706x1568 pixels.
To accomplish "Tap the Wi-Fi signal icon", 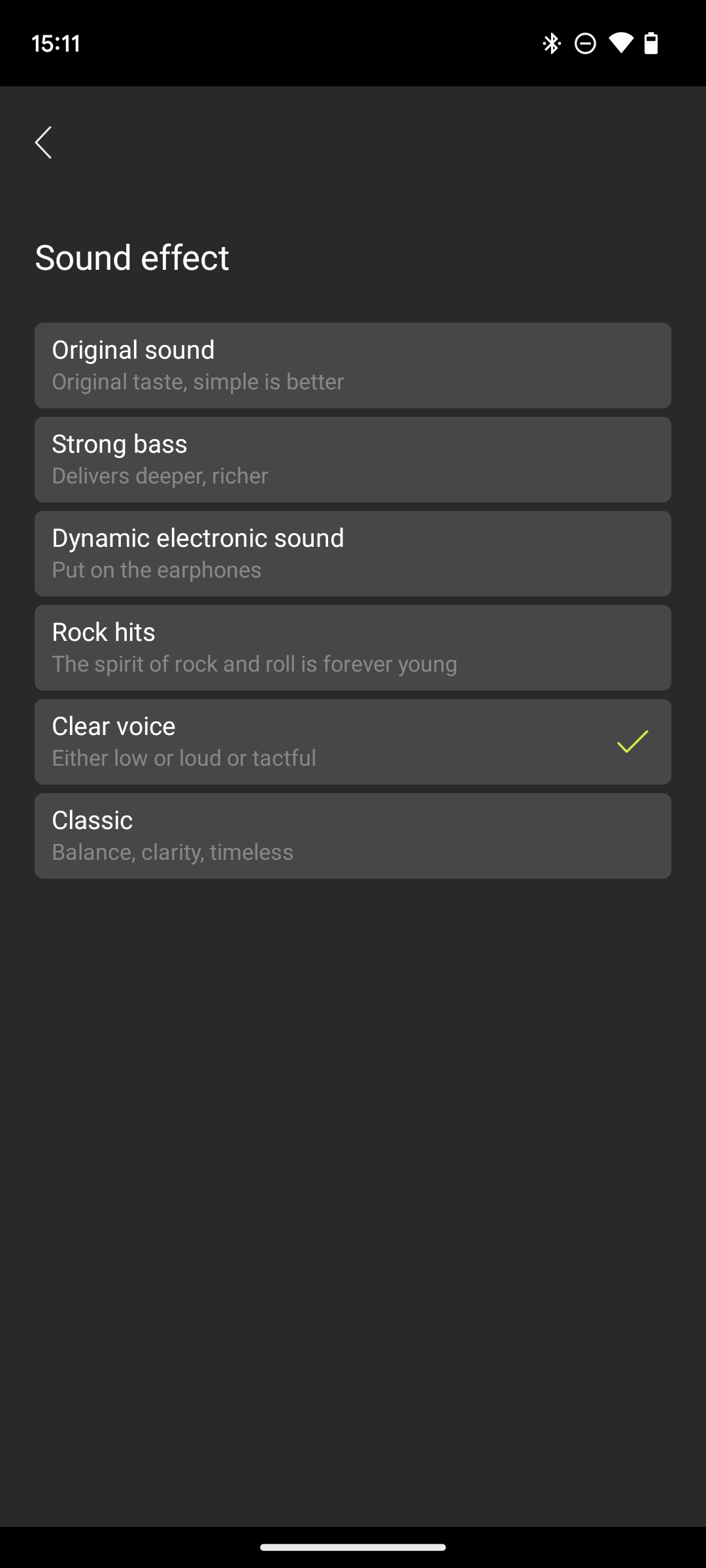I will pos(620,43).
